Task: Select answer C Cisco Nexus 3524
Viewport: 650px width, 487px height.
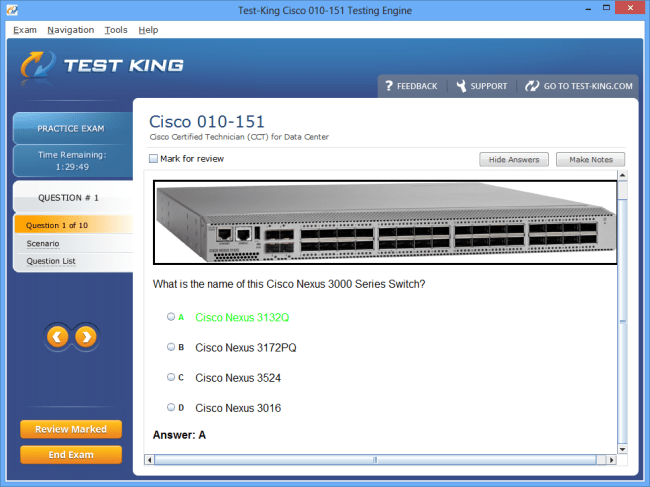Action: pos(171,377)
